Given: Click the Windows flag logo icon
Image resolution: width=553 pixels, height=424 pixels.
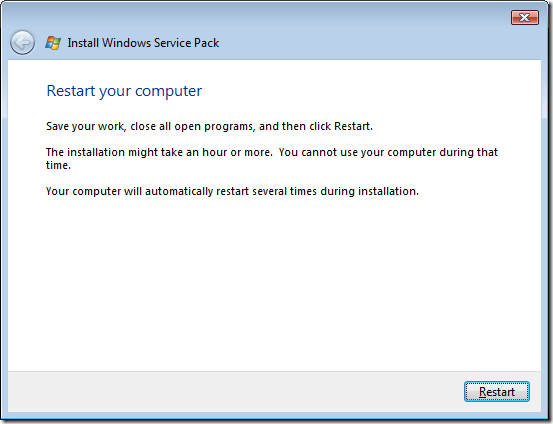Looking at the screenshot, I should pos(53,43).
